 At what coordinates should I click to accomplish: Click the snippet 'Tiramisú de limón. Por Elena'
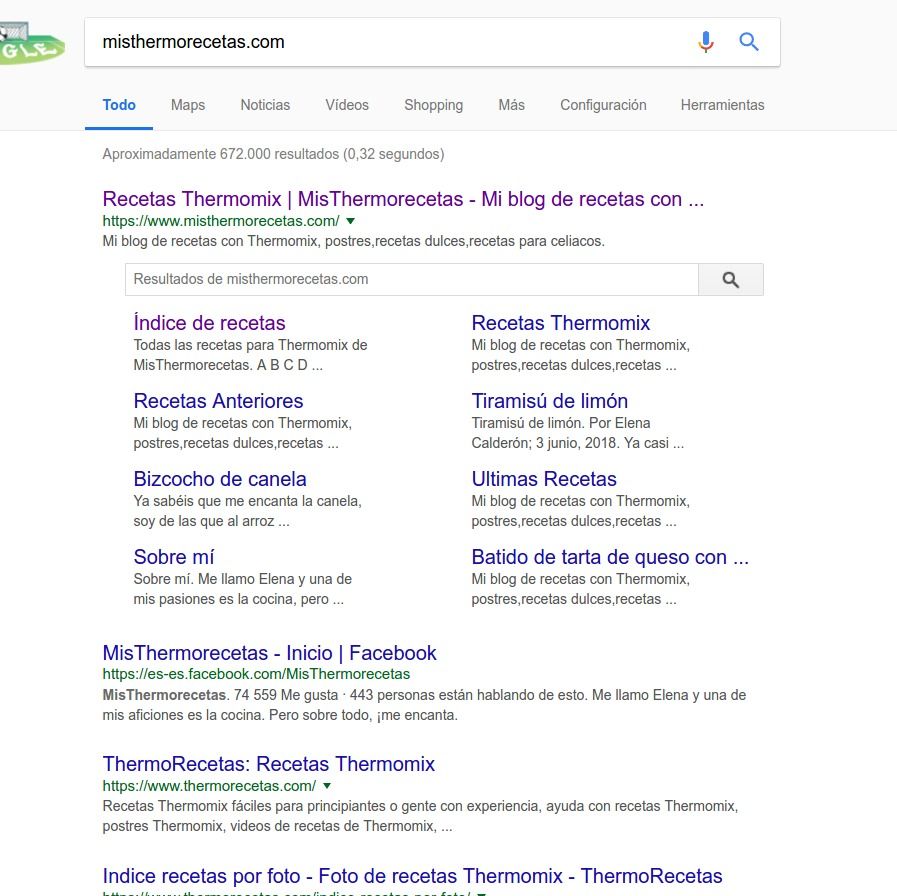(561, 423)
